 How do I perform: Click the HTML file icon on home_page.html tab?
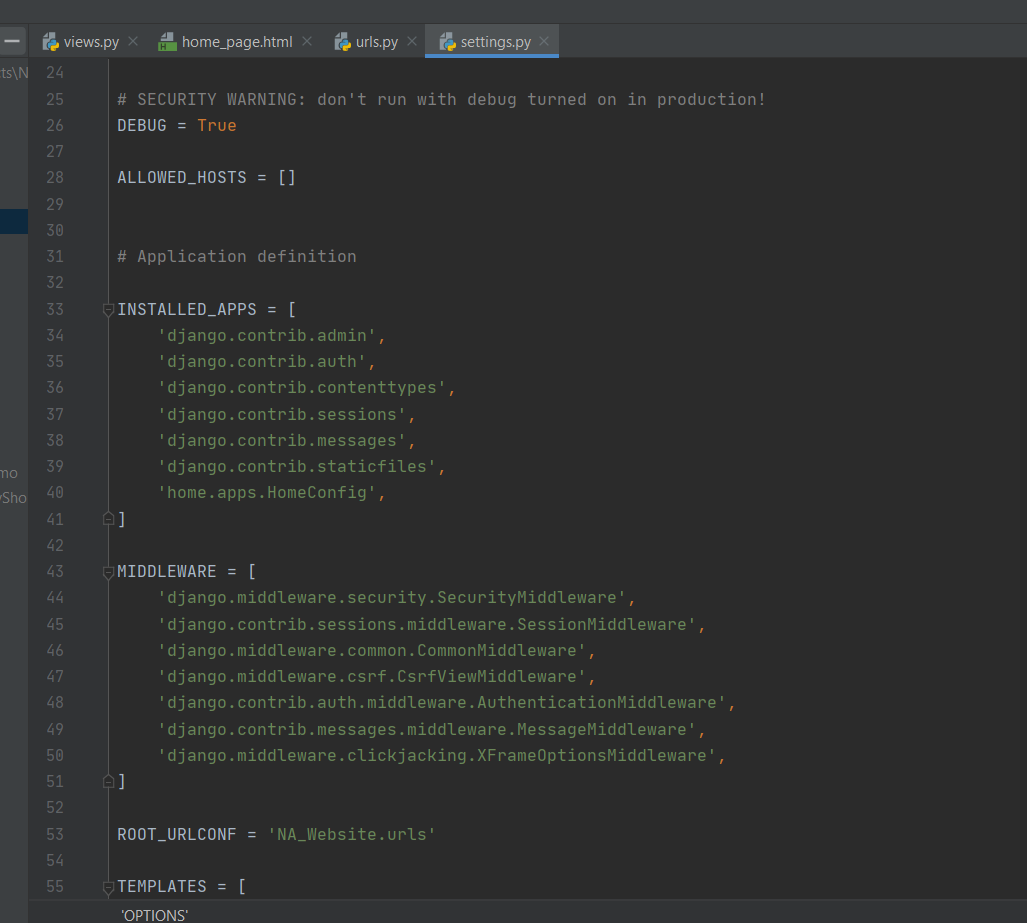(x=168, y=42)
